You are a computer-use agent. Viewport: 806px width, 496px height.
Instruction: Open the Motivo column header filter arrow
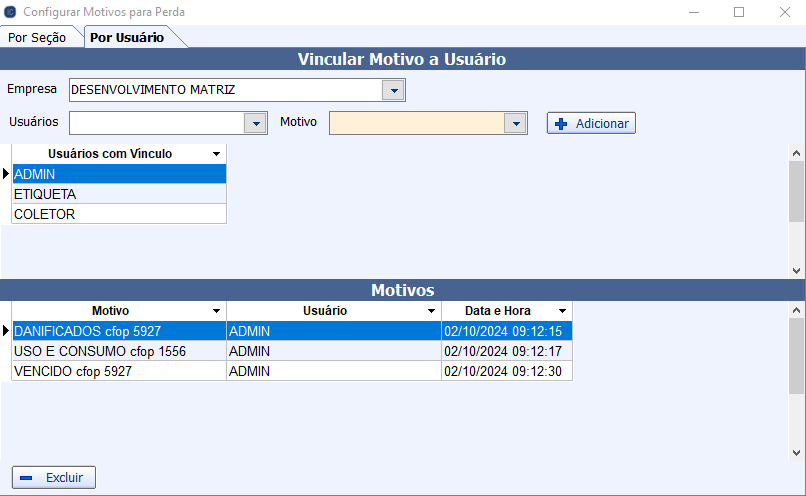click(216, 311)
